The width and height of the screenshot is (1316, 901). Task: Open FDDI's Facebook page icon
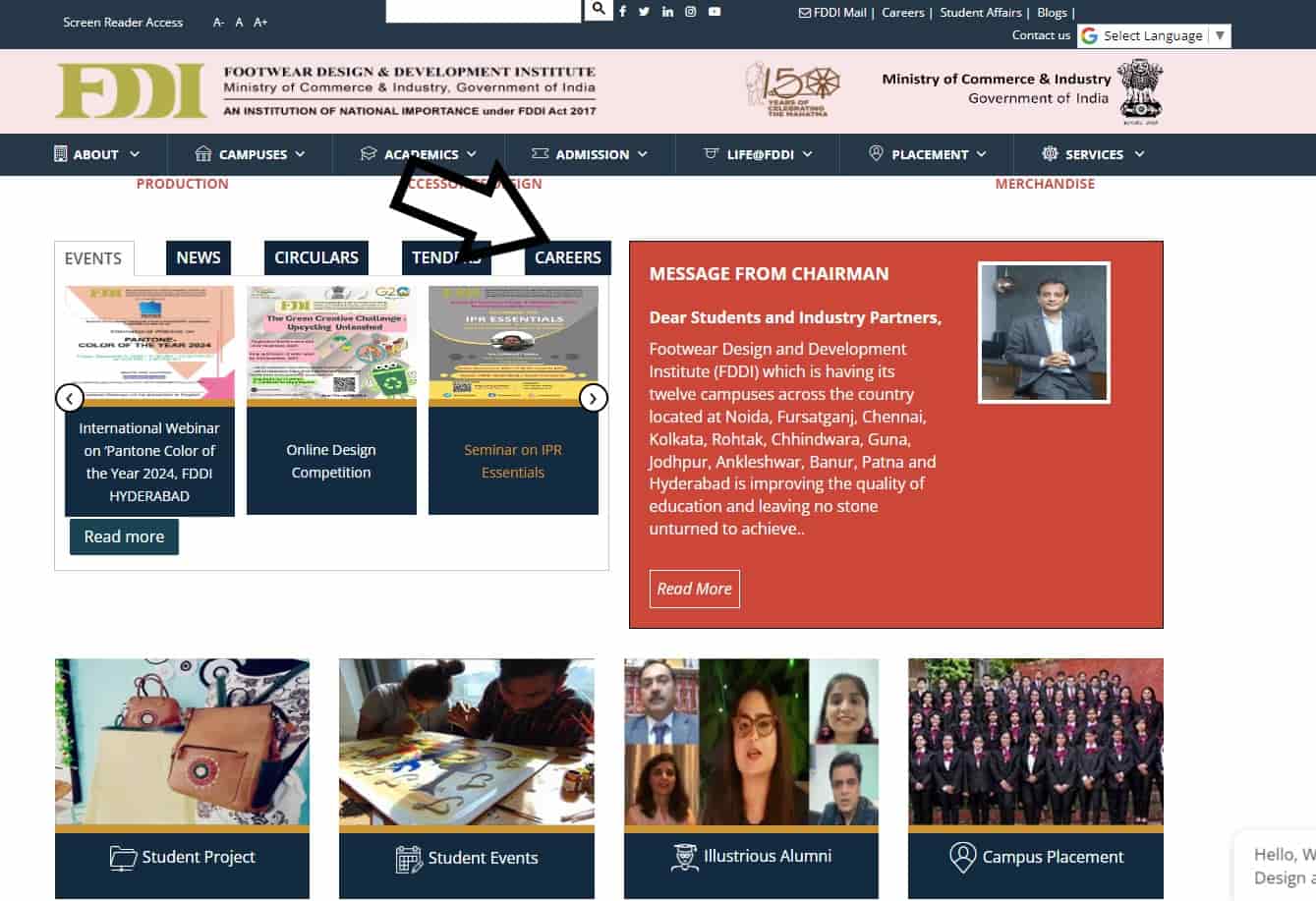(x=623, y=11)
